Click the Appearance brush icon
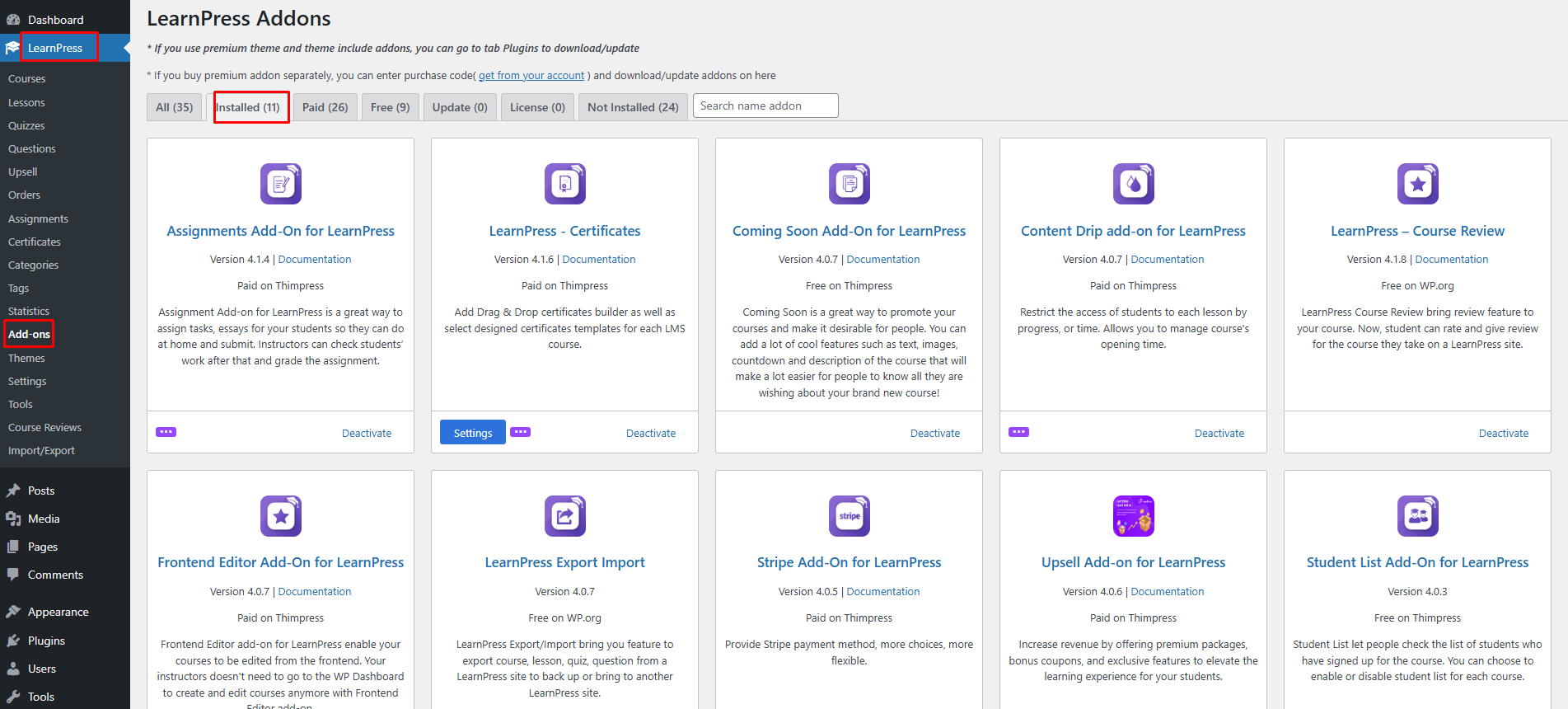 pos(13,612)
